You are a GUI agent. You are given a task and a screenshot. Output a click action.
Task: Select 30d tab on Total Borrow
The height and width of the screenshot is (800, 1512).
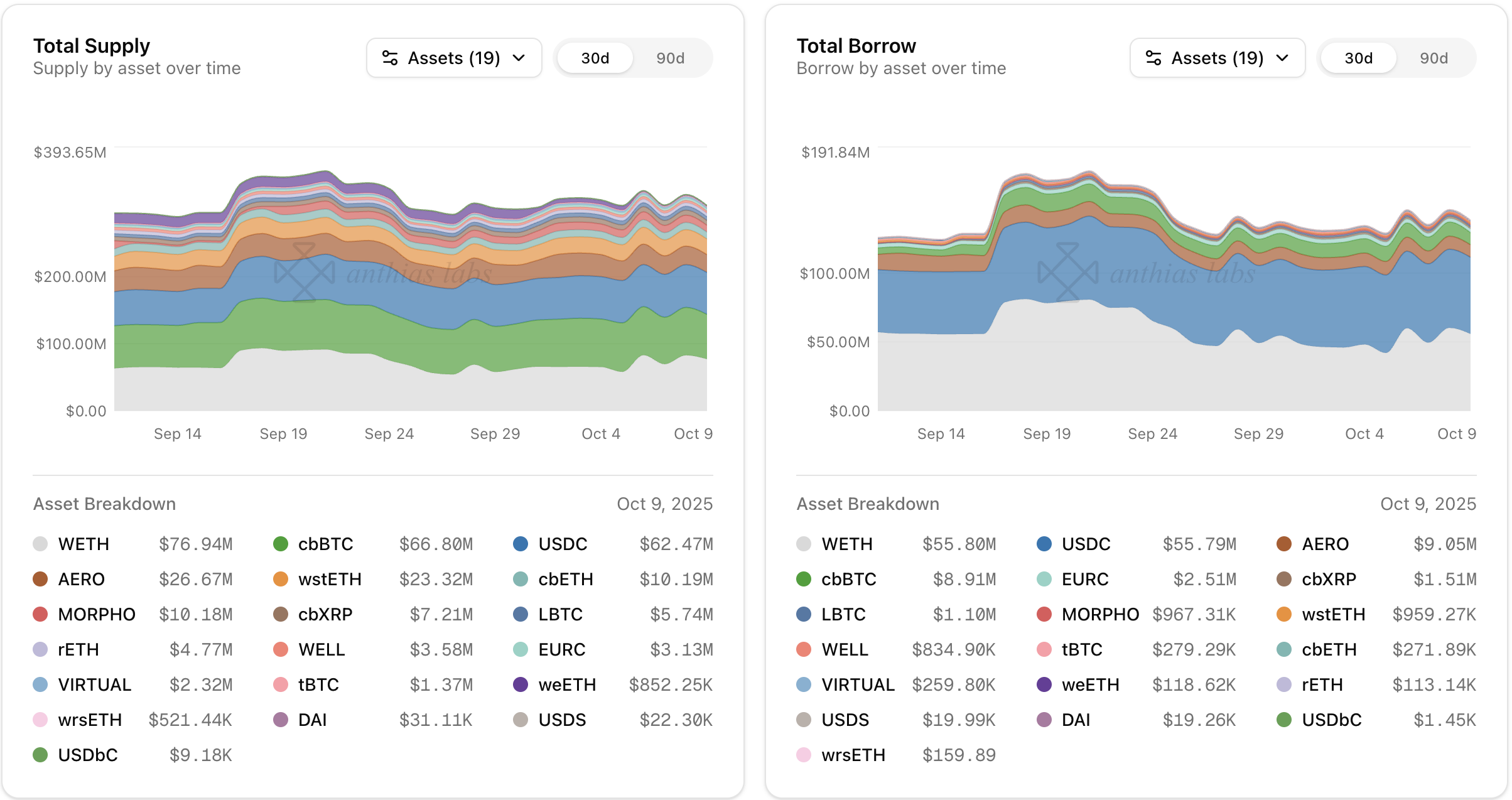click(1358, 58)
